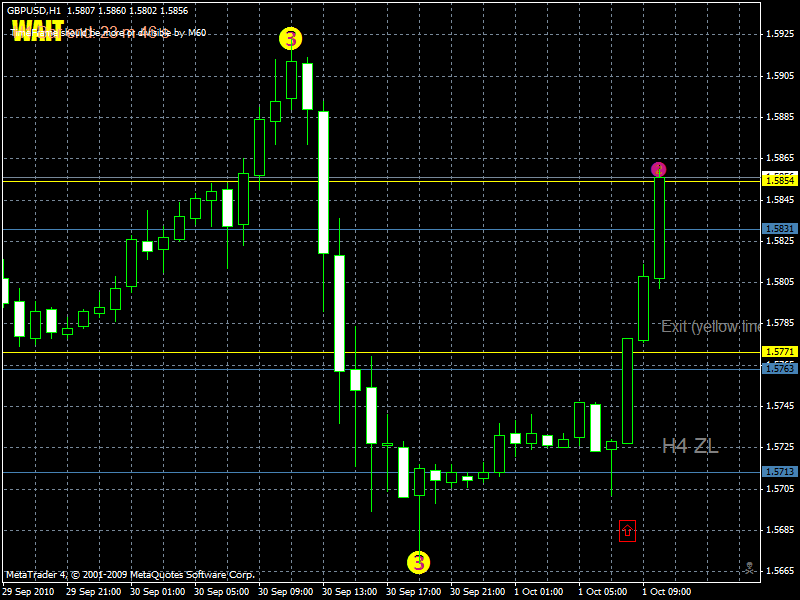This screenshot has height=600, width=800.
Task: Click the red up-arrow buy signal icon
Action: point(627,531)
